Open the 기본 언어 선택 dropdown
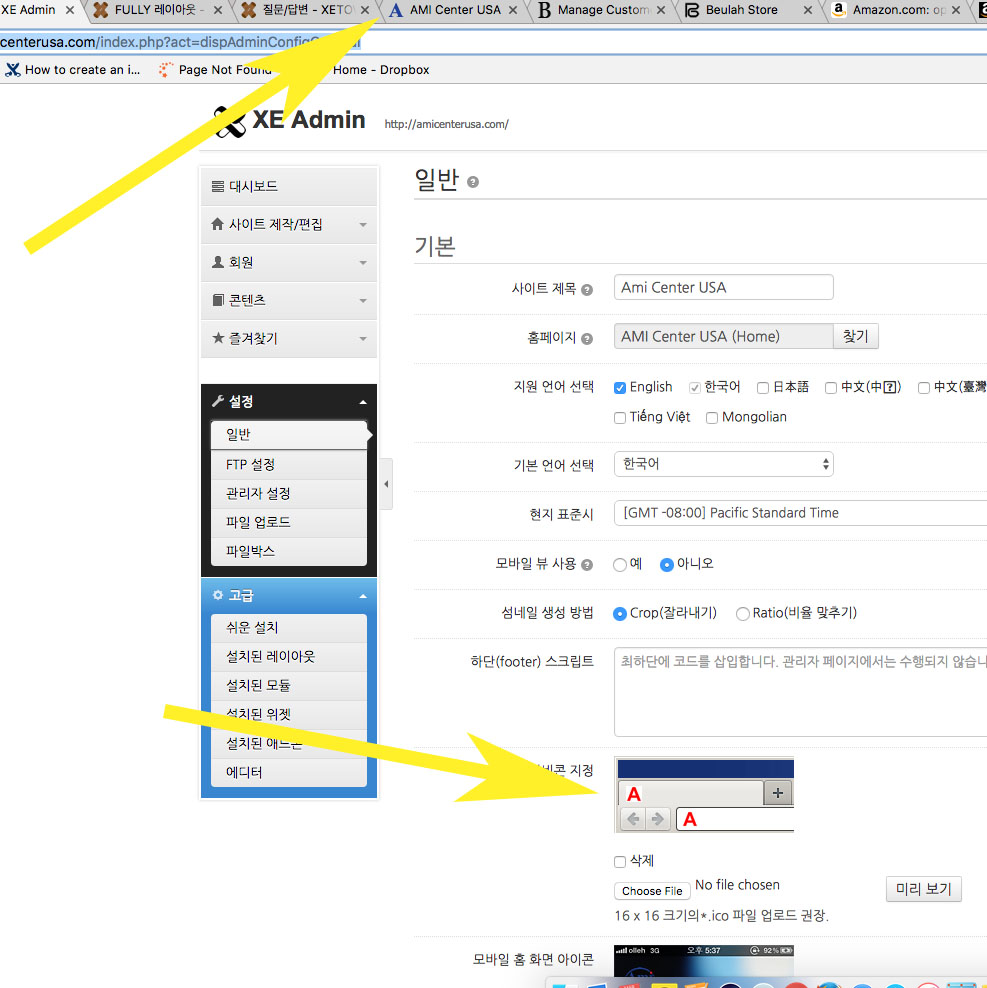 click(723, 464)
